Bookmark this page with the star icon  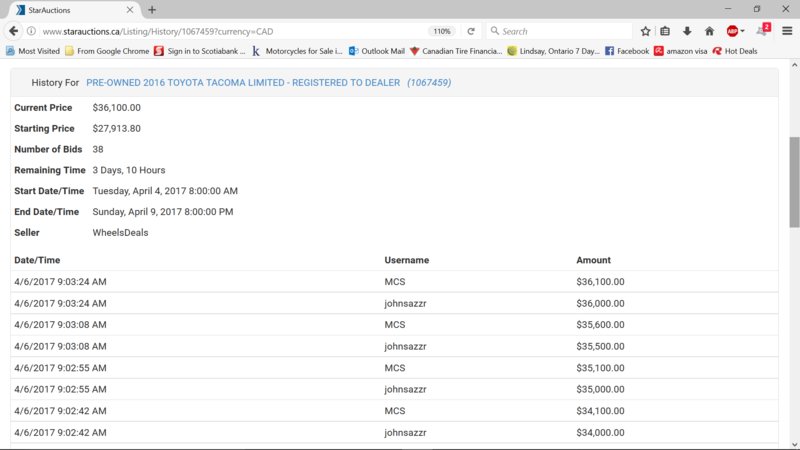coord(645,31)
